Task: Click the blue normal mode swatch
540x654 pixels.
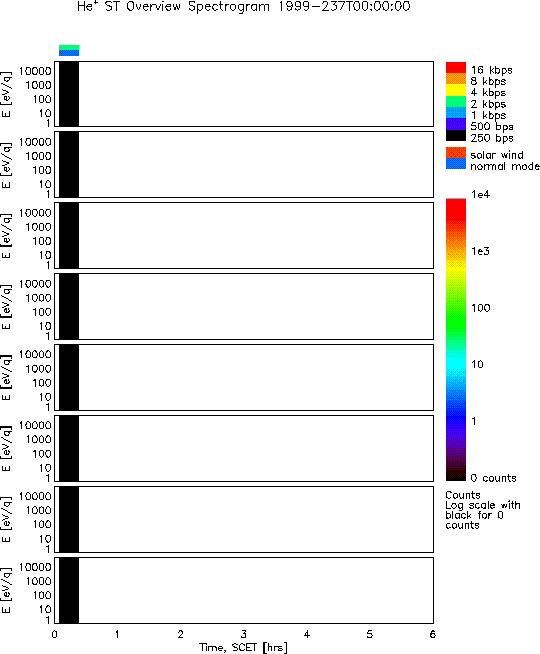Action: coord(456,164)
